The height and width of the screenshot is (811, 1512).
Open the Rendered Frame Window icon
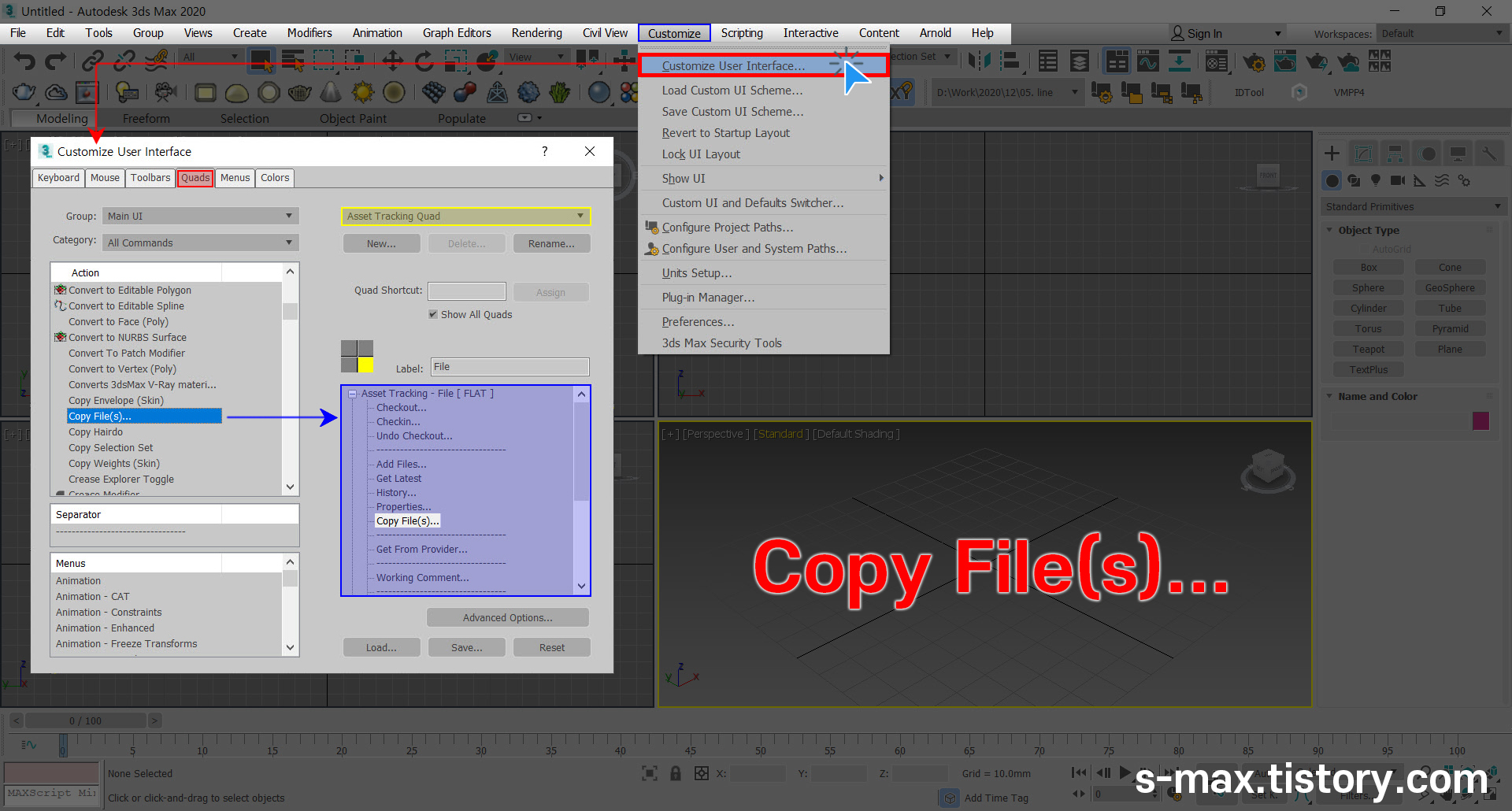click(x=1285, y=61)
